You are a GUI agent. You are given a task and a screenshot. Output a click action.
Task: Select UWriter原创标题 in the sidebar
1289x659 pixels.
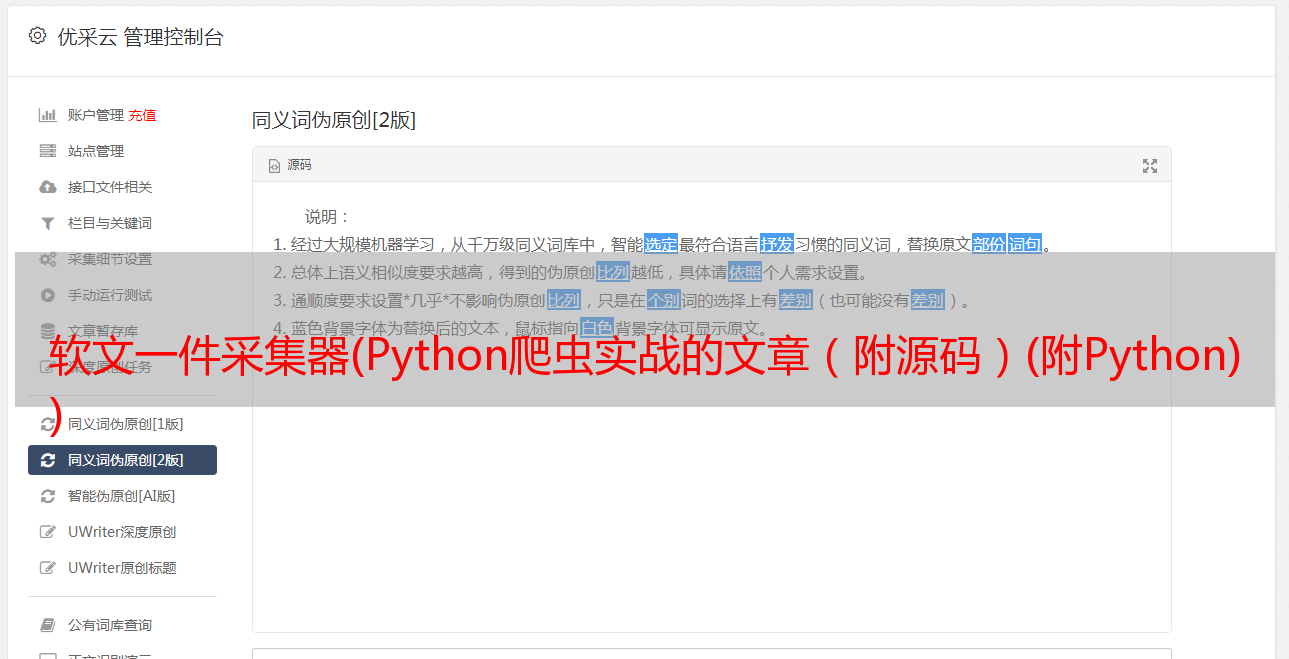[x=122, y=568]
